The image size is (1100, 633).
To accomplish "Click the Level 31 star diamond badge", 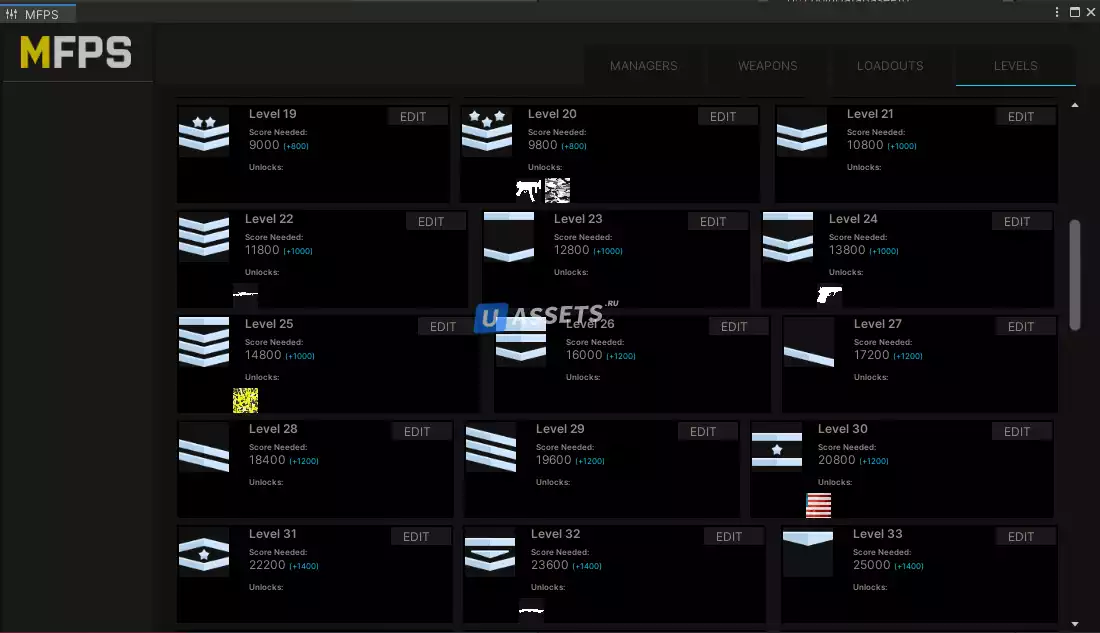I will [x=203, y=552].
